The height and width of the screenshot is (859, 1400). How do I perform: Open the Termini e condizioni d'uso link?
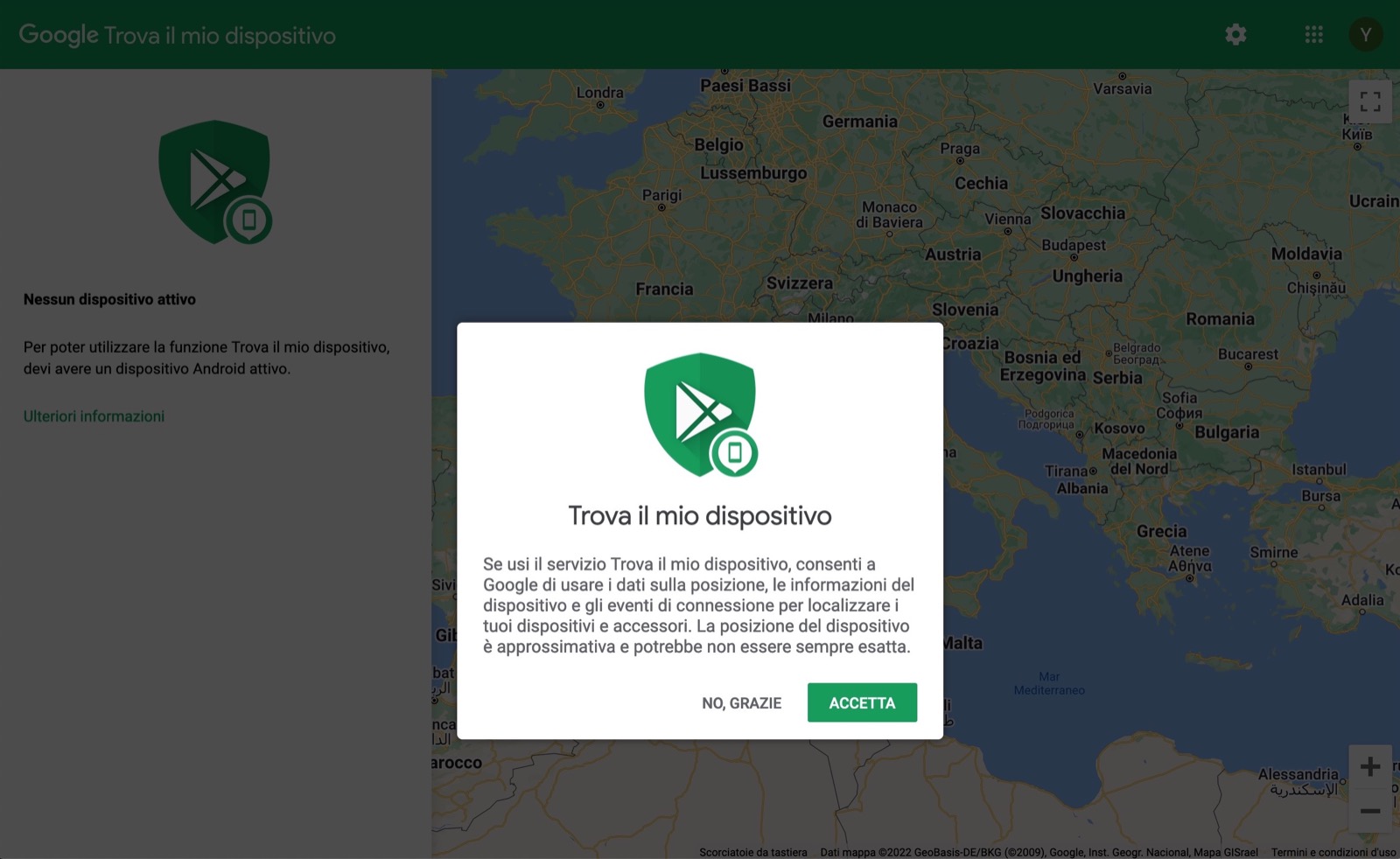pos(1333,852)
